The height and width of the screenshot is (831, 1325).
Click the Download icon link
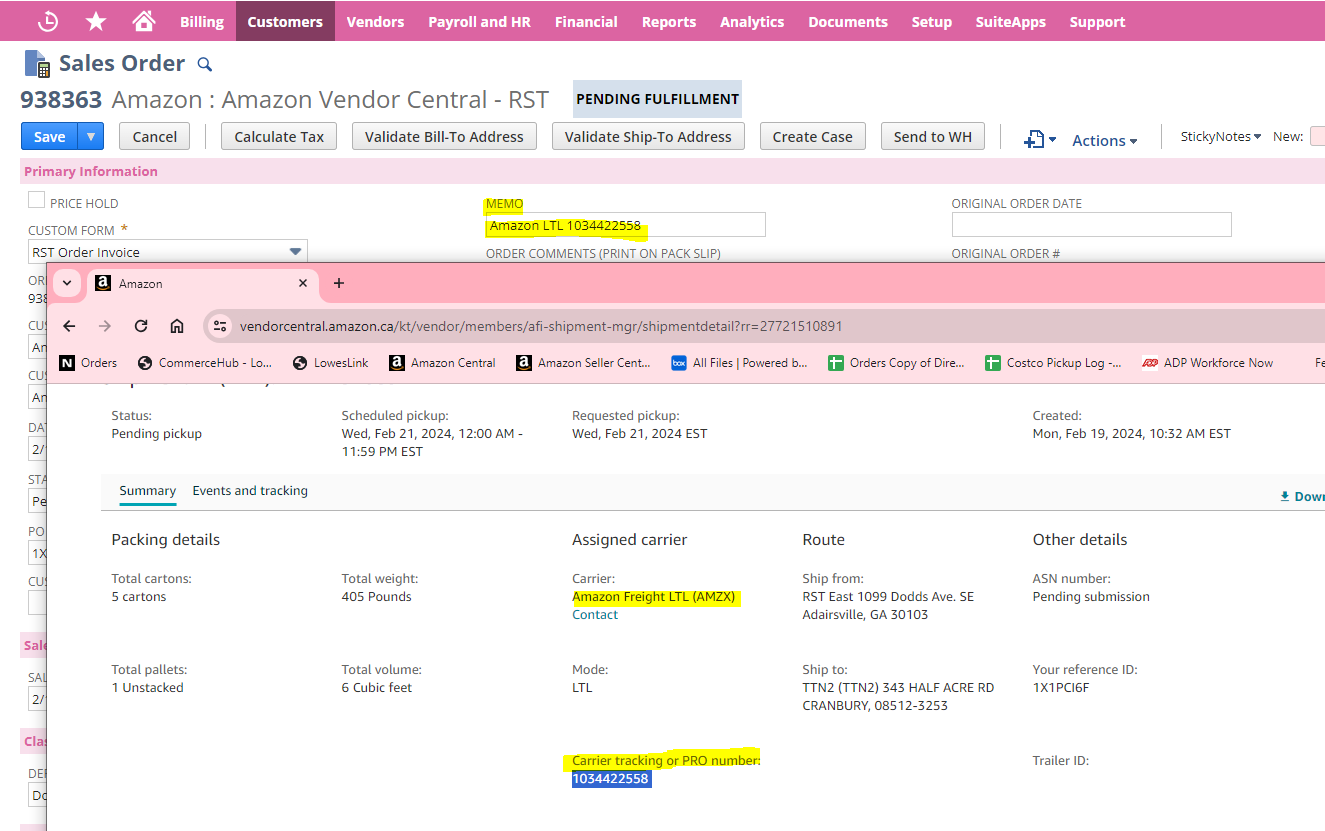1301,496
